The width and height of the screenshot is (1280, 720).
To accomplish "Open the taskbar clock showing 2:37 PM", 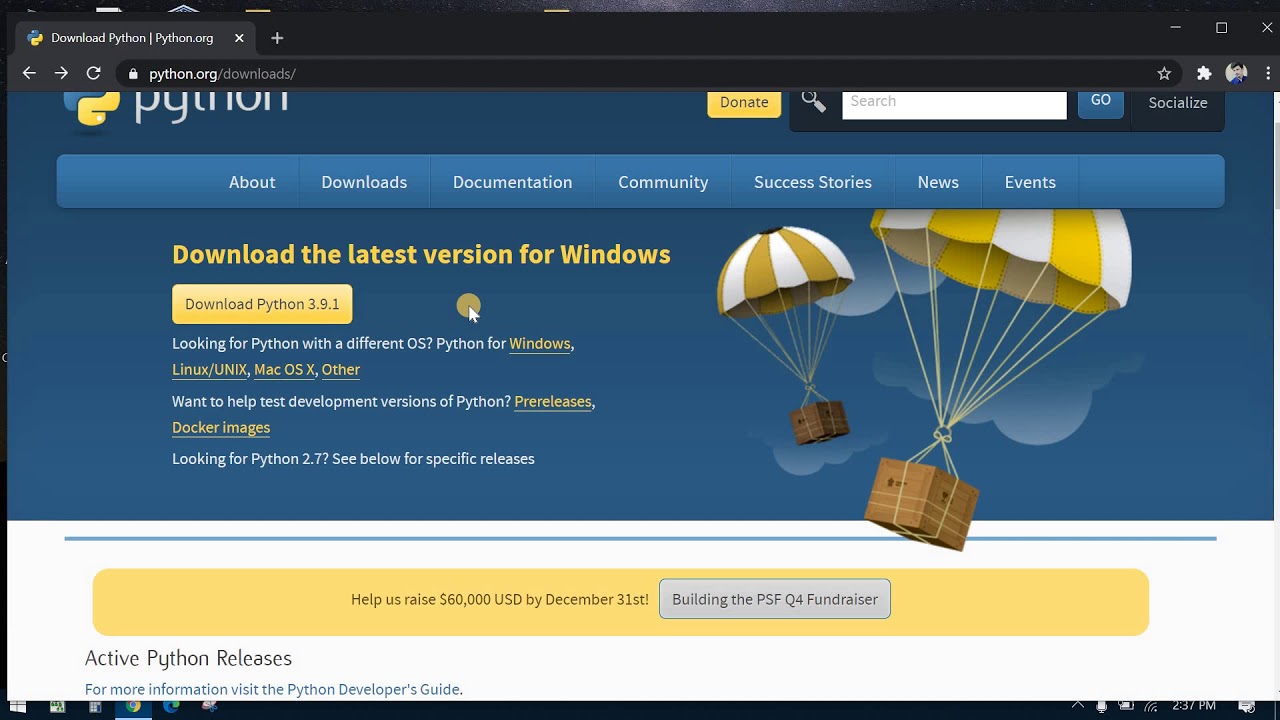I will [1194, 706].
